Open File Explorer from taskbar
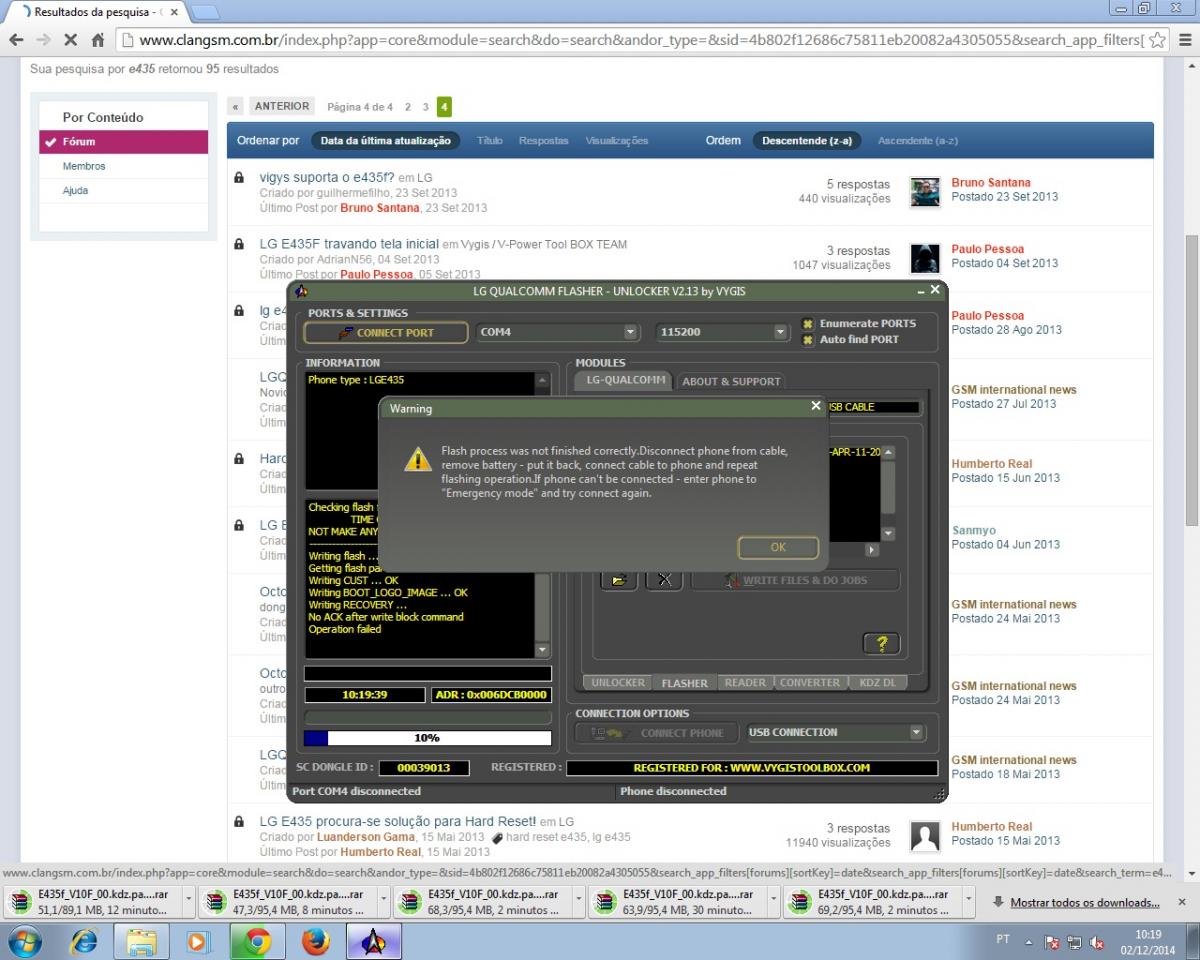The image size is (1200, 960). pyautogui.click(x=141, y=942)
